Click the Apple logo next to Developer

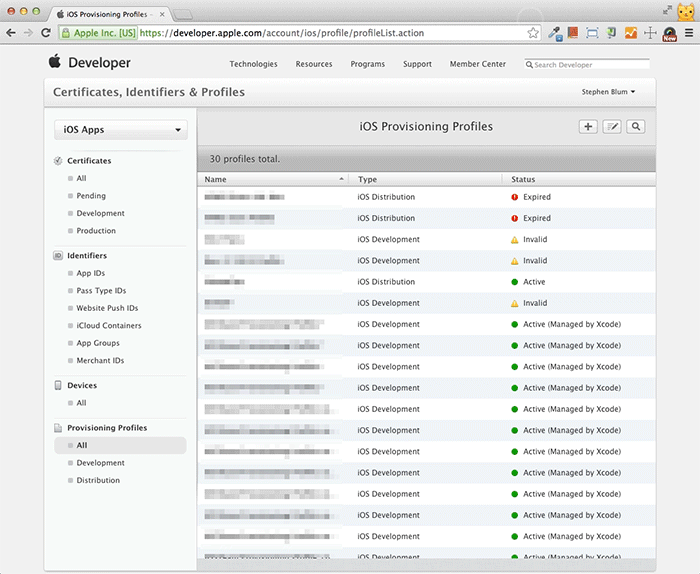point(56,63)
